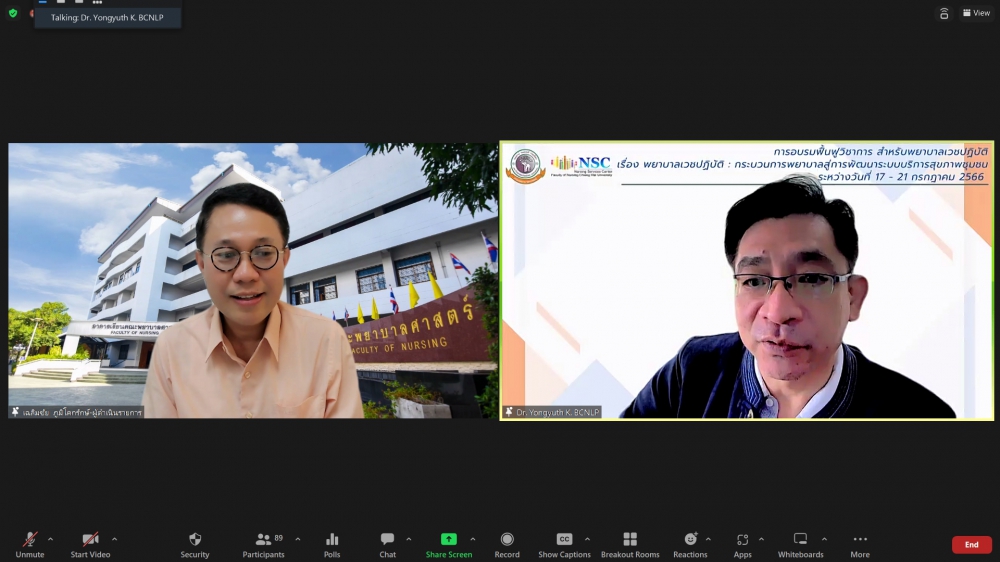This screenshot has width=1000, height=562.
Task: Start recording the meeting
Action: pos(507,544)
